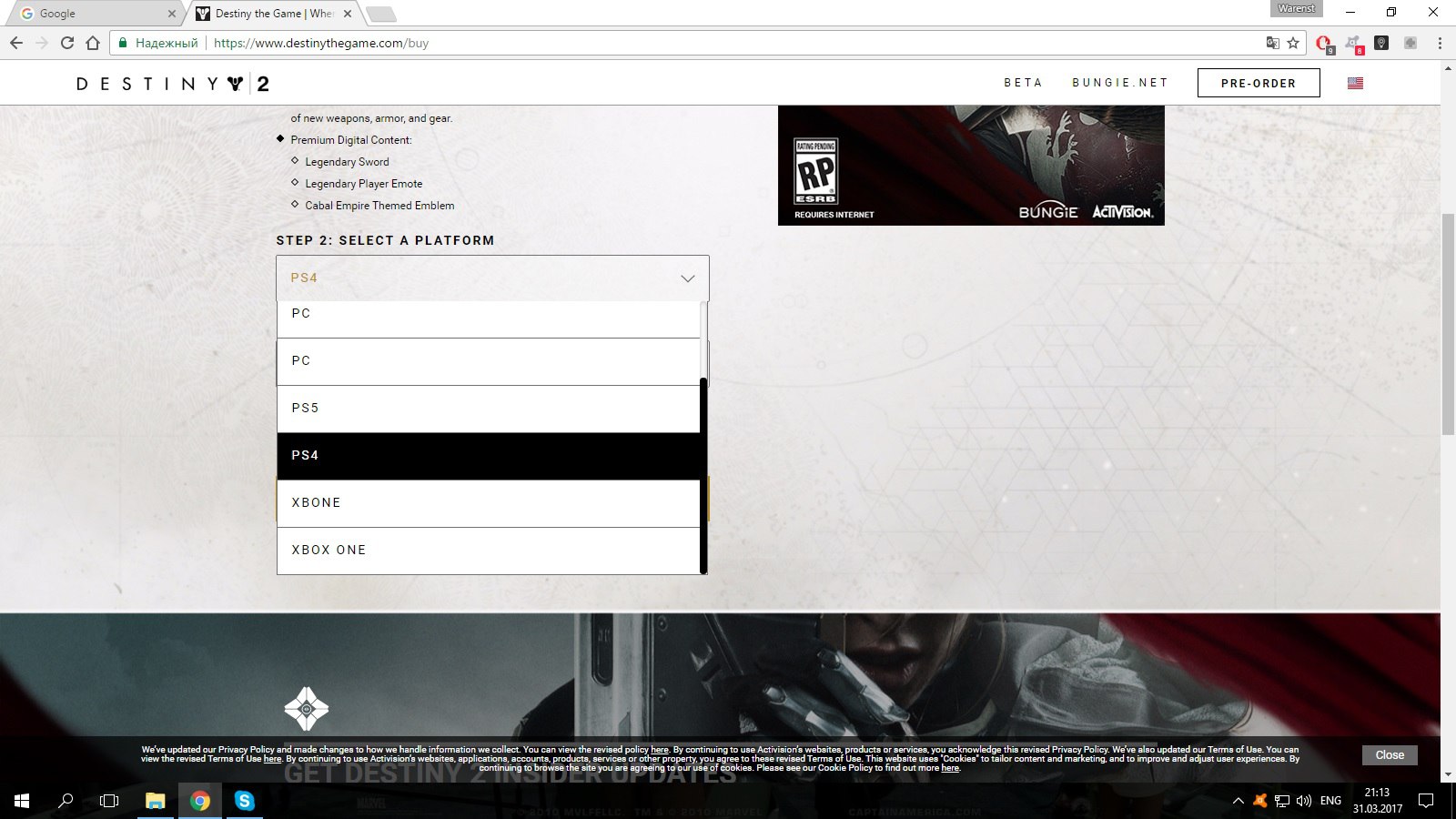
Task: Collapse the PS4 platform dropdown
Action: click(492, 278)
